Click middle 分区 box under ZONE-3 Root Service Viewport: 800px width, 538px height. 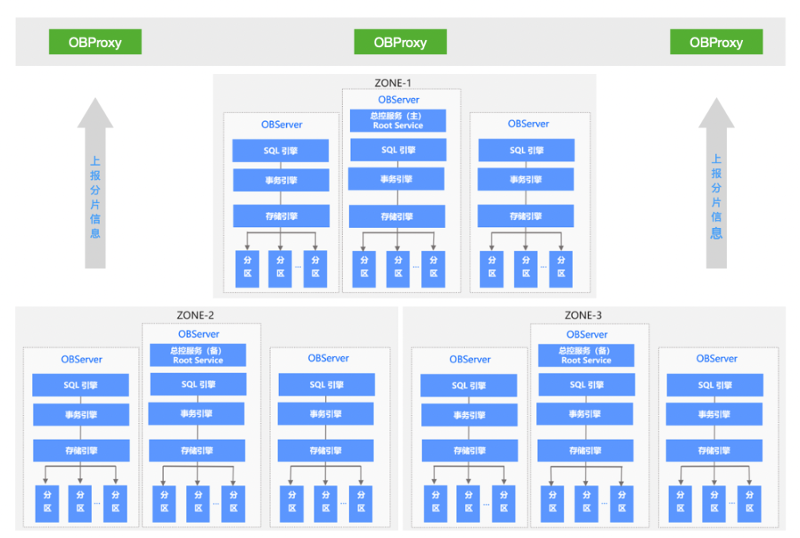tap(586, 503)
